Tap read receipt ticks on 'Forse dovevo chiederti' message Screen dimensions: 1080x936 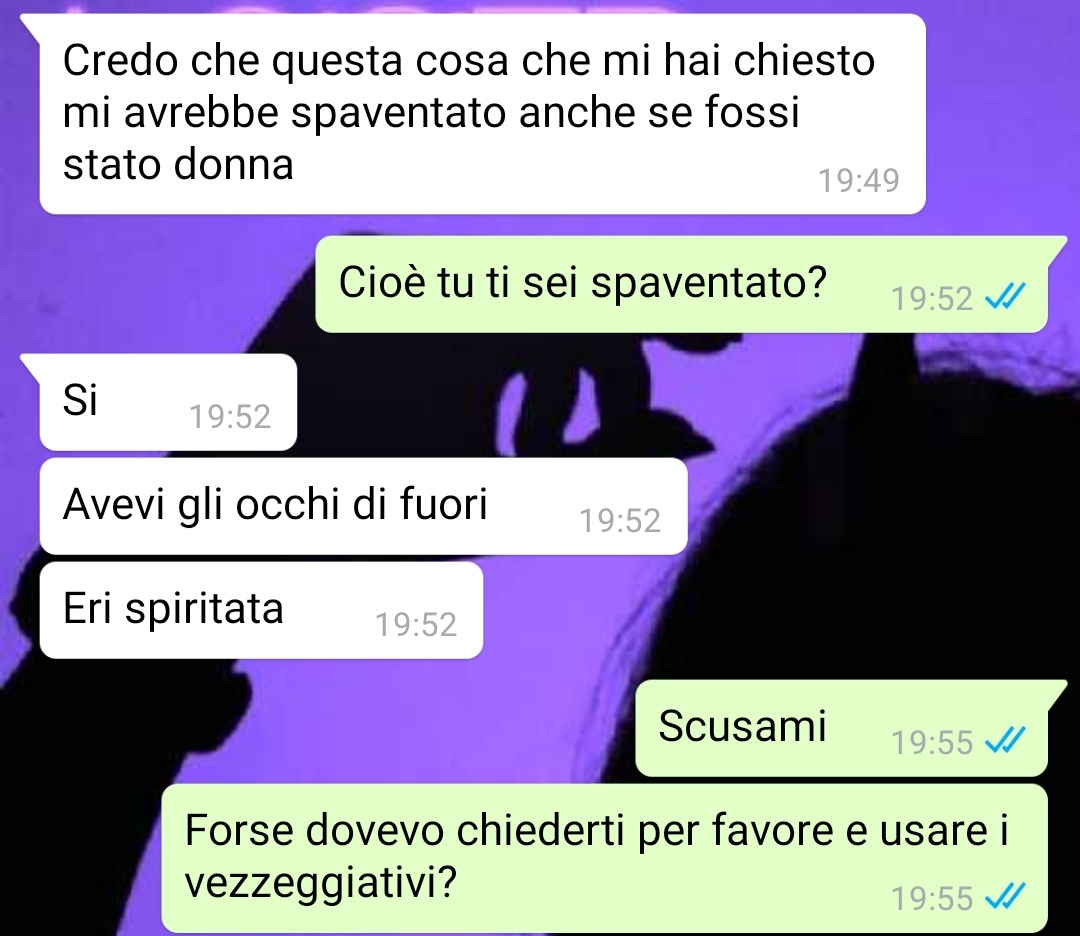pos(1005,897)
